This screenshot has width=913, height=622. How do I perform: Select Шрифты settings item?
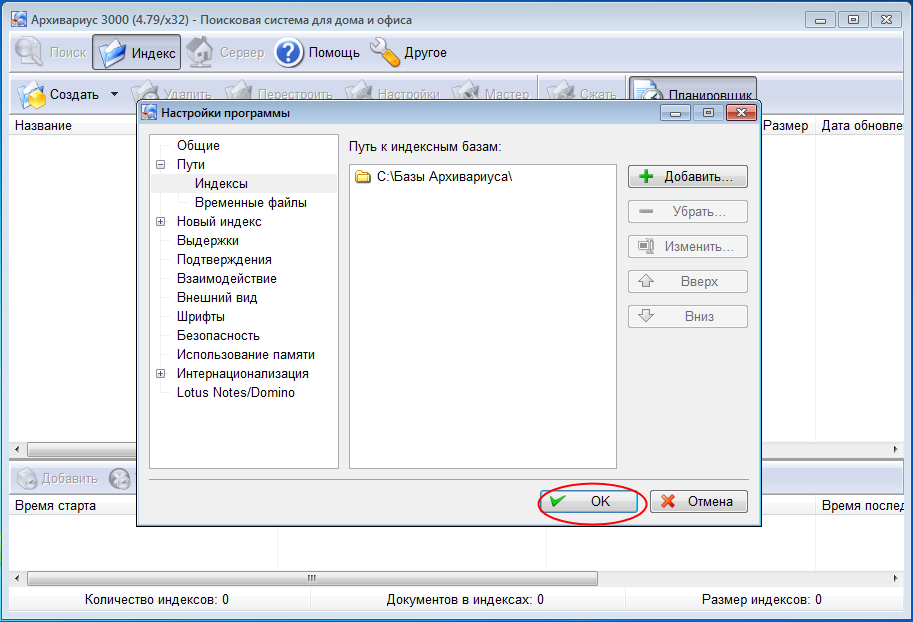click(201, 316)
